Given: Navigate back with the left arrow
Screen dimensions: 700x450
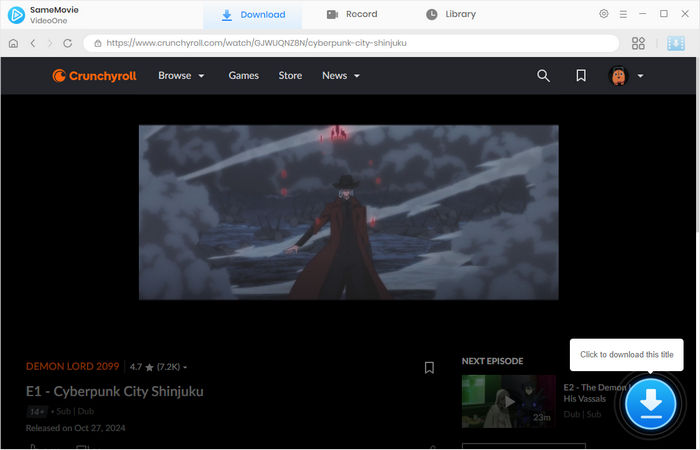Looking at the screenshot, I should (x=33, y=43).
